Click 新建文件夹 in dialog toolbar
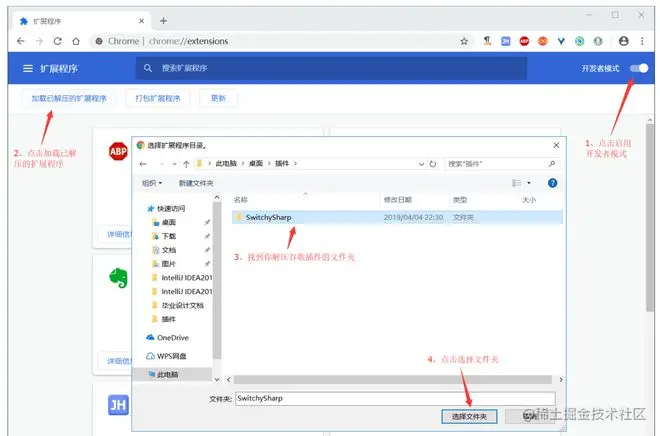The height and width of the screenshot is (436, 660). click(196, 183)
